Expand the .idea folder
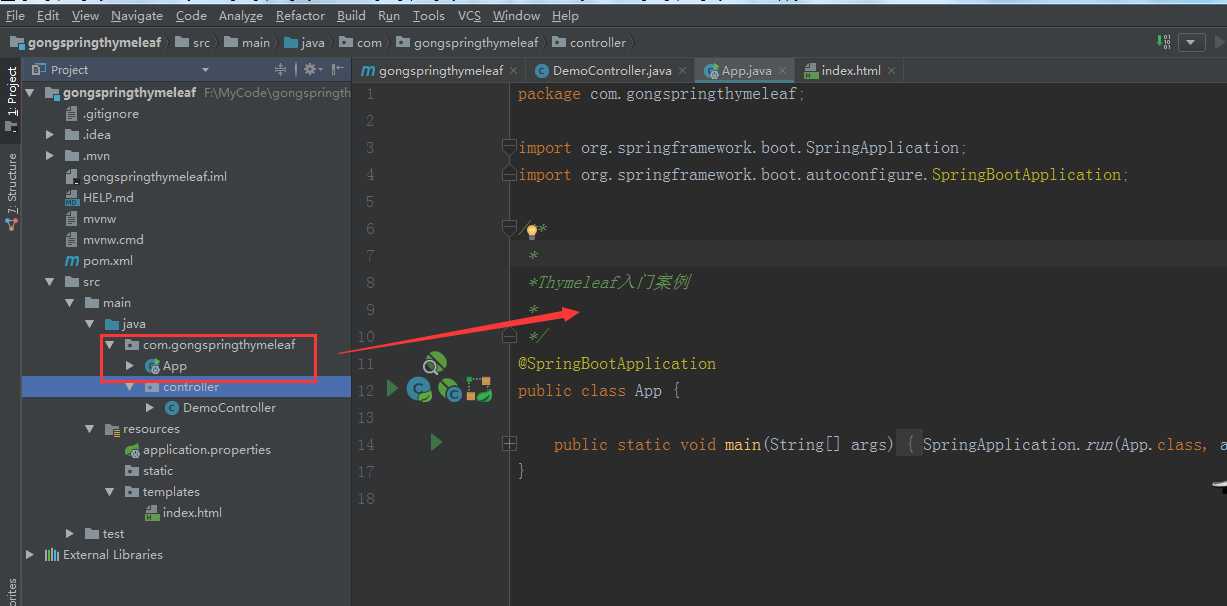1227x606 pixels. pos(50,134)
